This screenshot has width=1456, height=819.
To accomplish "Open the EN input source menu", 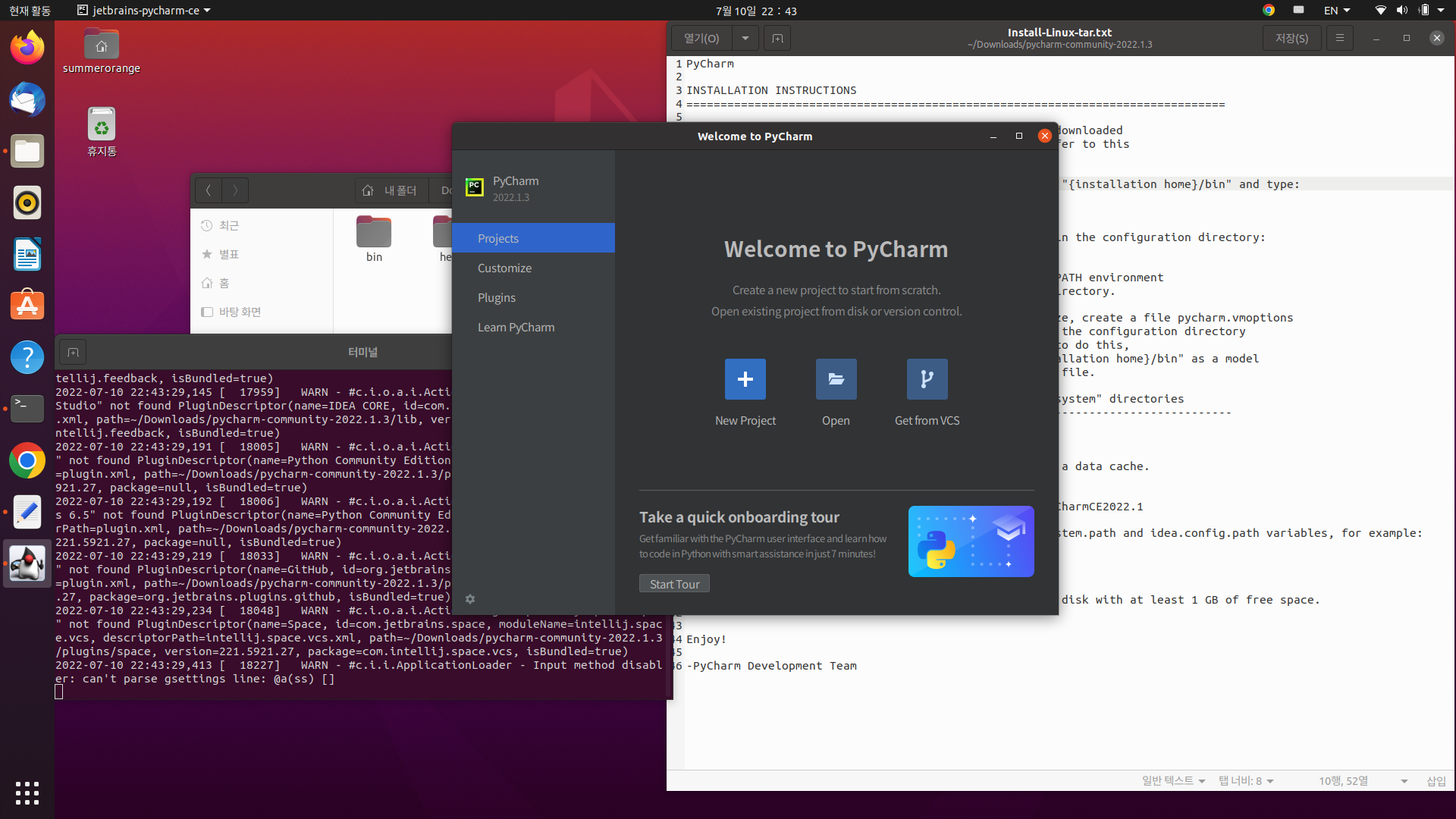I will point(1337,10).
